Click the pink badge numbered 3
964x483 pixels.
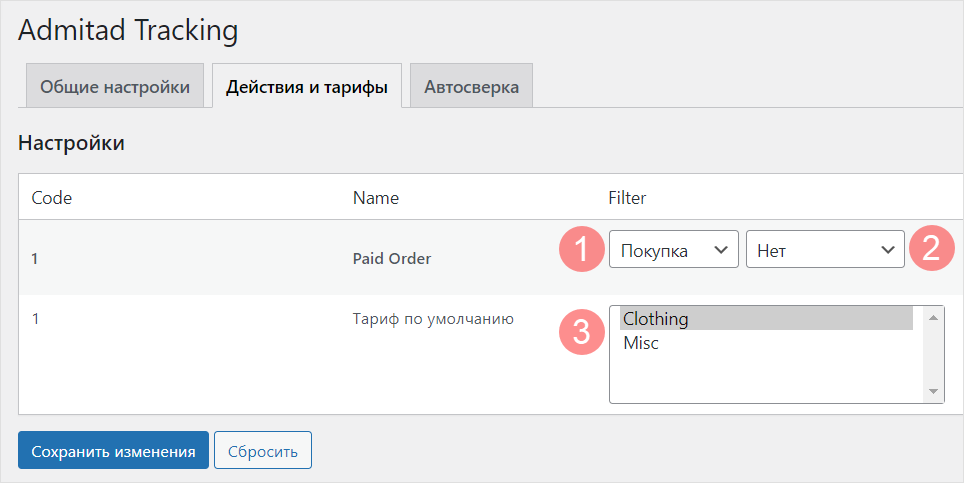[x=580, y=332]
